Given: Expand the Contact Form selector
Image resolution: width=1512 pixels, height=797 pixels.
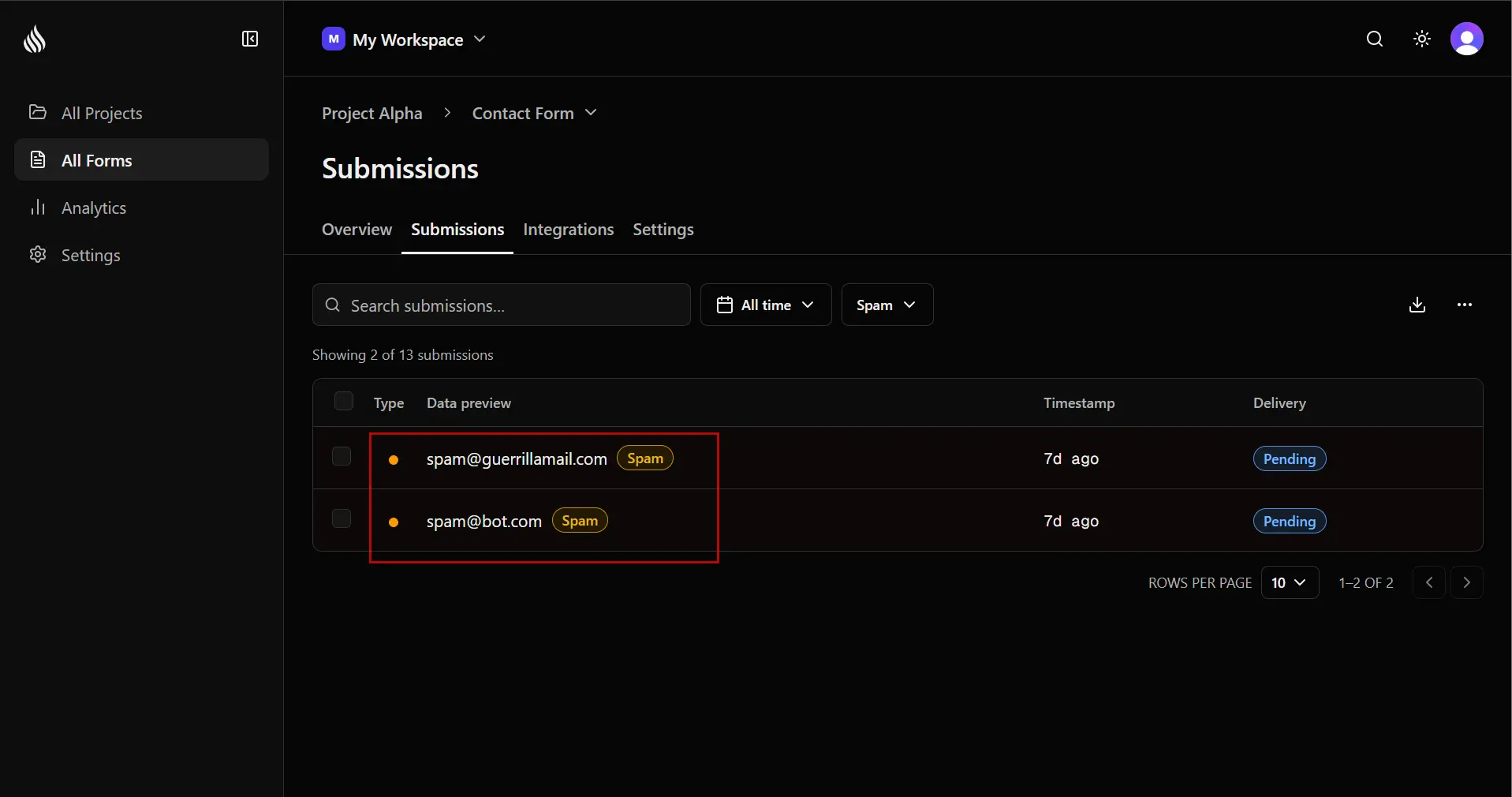Looking at the screenshot, I should [533, 113].
